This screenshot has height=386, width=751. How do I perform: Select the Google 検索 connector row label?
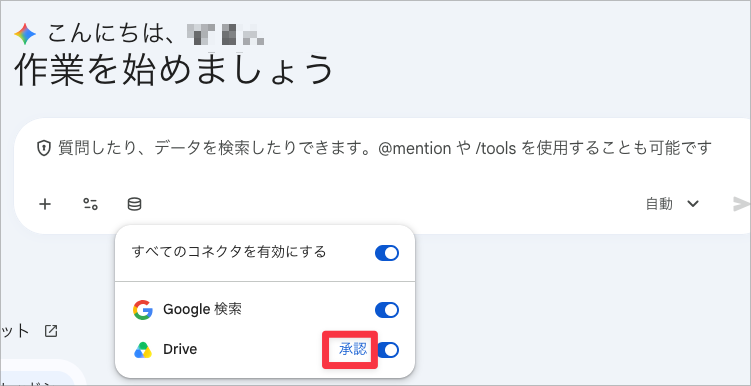point(202,310)
